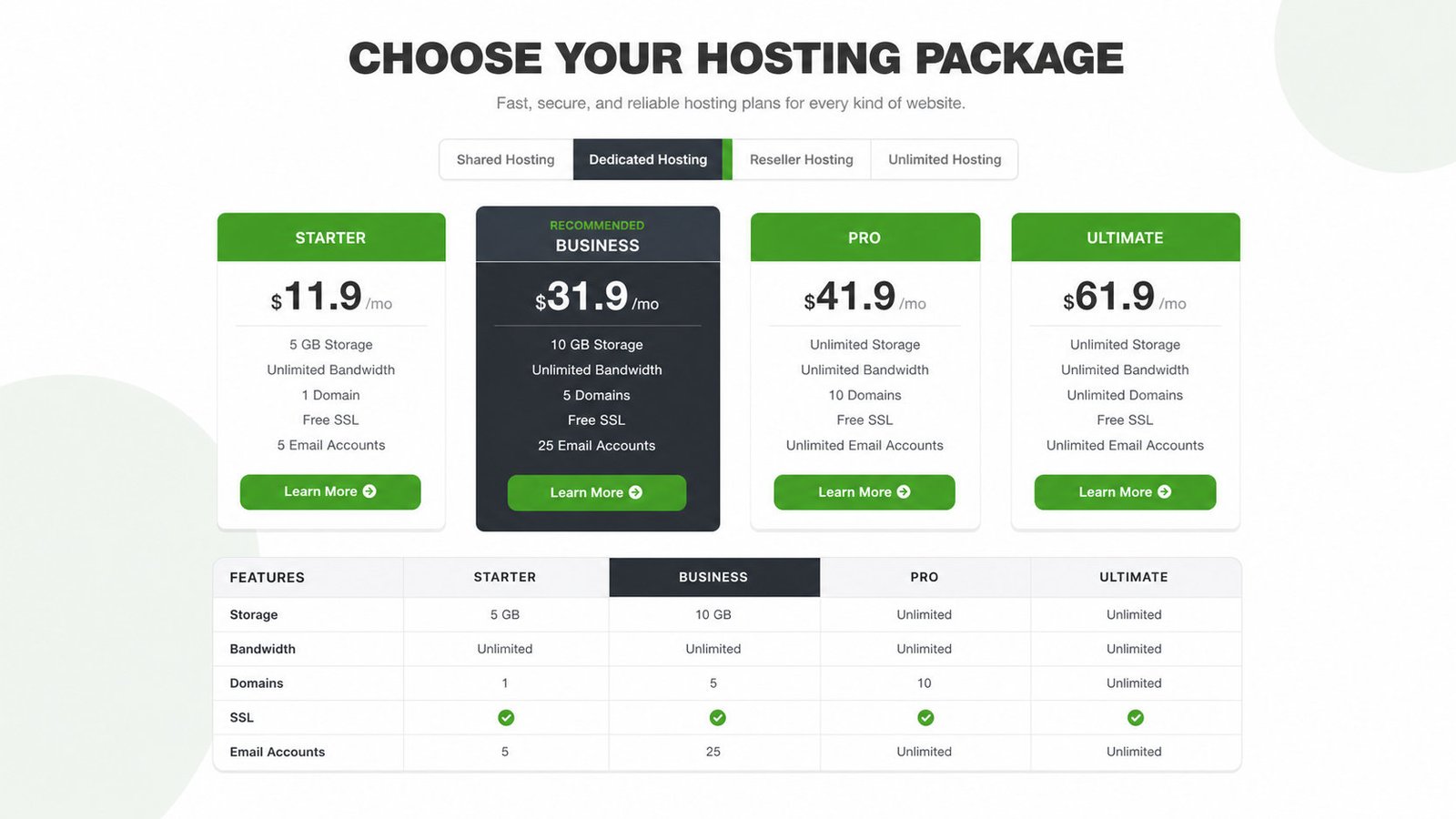Click the $41.9 Pro price
This screenshot has width=1456, height=819.
coord(864,297)
